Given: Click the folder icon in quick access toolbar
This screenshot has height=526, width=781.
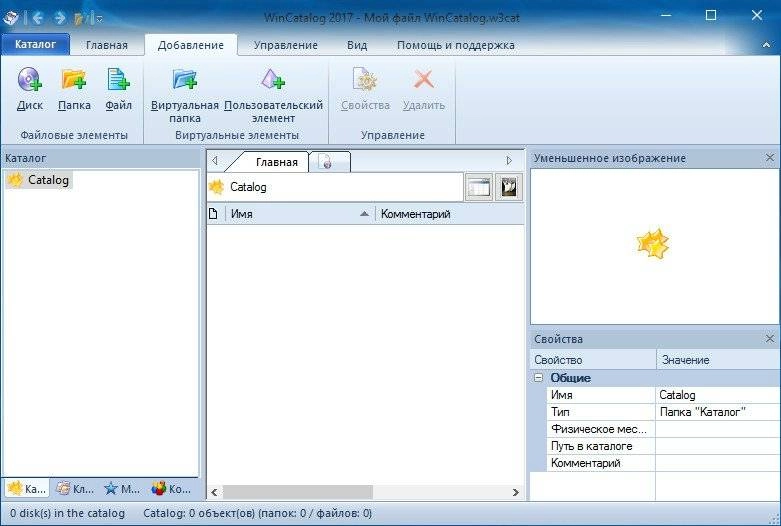Looking at the screenshot, I should coord(81,19).
